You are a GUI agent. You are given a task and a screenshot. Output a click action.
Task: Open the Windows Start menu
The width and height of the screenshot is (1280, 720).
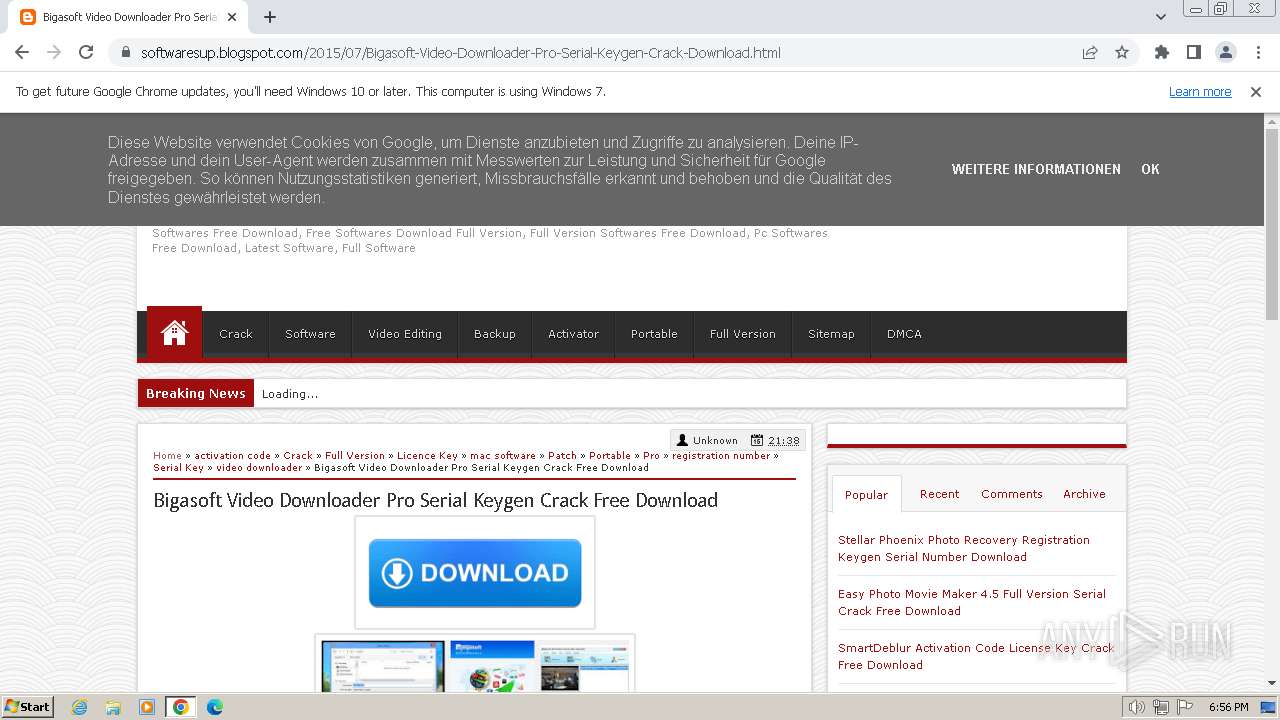[27, 707]
